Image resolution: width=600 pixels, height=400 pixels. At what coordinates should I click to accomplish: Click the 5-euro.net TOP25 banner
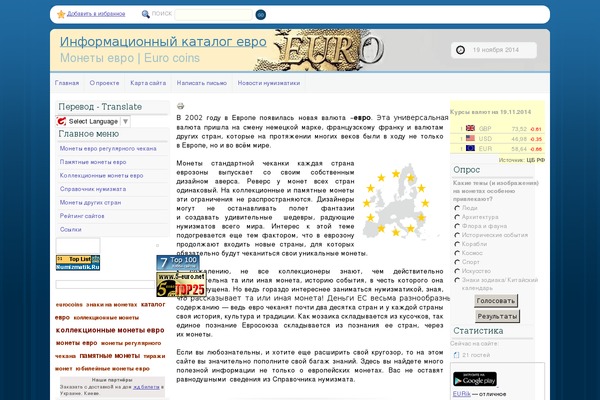(181, 285)
